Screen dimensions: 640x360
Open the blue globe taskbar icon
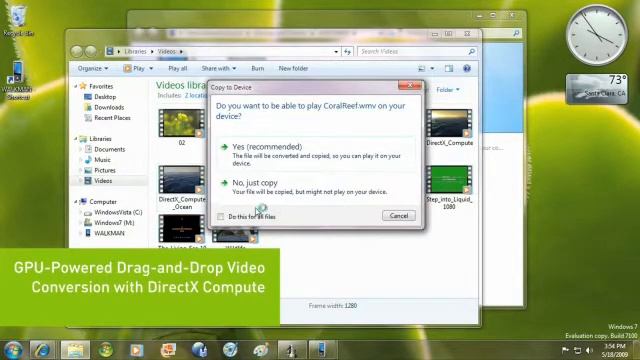[199, 350]
